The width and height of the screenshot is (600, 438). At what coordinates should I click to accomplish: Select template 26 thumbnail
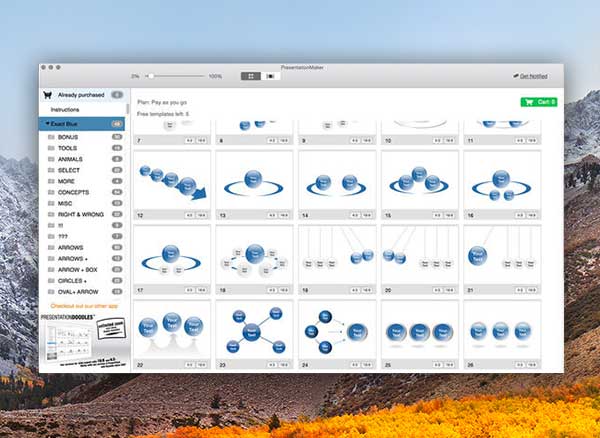(502, 330)
